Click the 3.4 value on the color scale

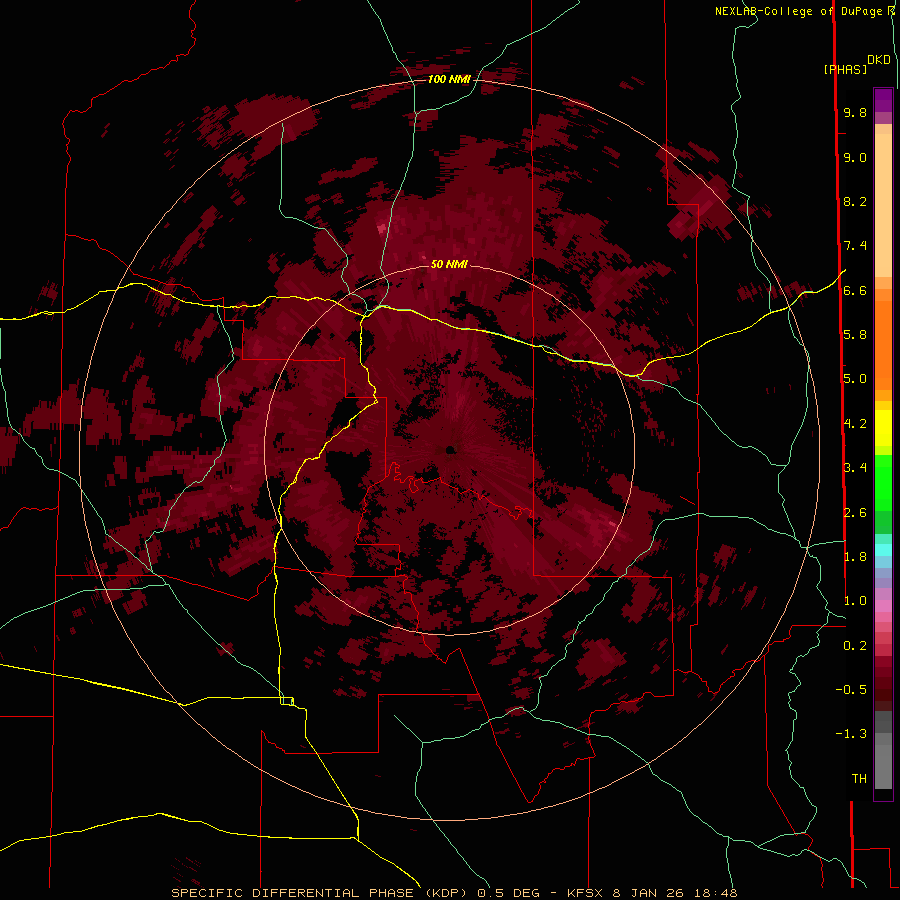coord(855,468)
